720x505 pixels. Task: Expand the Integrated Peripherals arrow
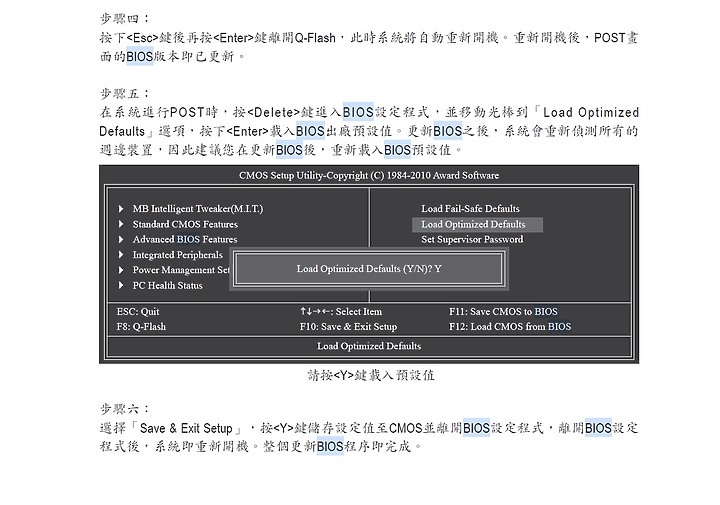click(x=121, y=254)
